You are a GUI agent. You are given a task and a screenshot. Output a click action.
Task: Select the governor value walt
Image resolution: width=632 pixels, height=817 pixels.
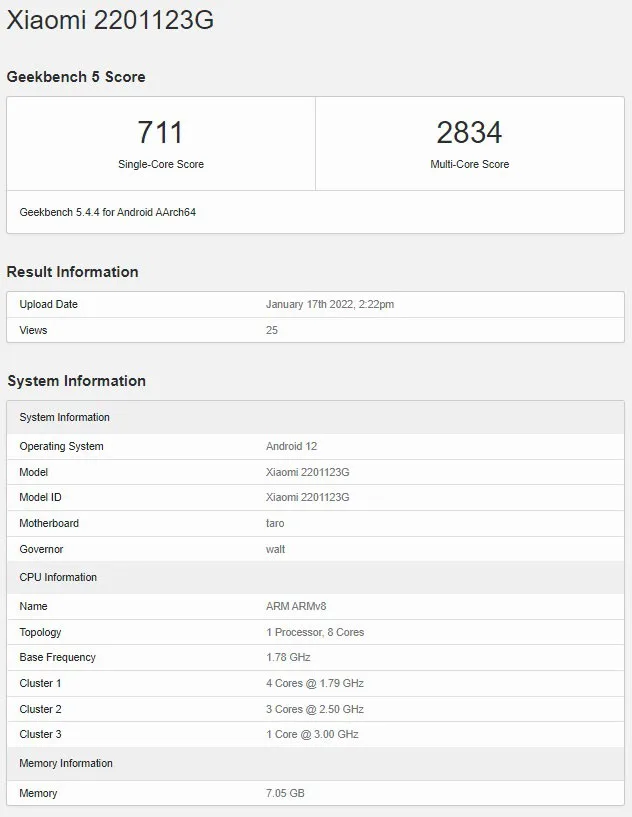(x=275, y=549)
